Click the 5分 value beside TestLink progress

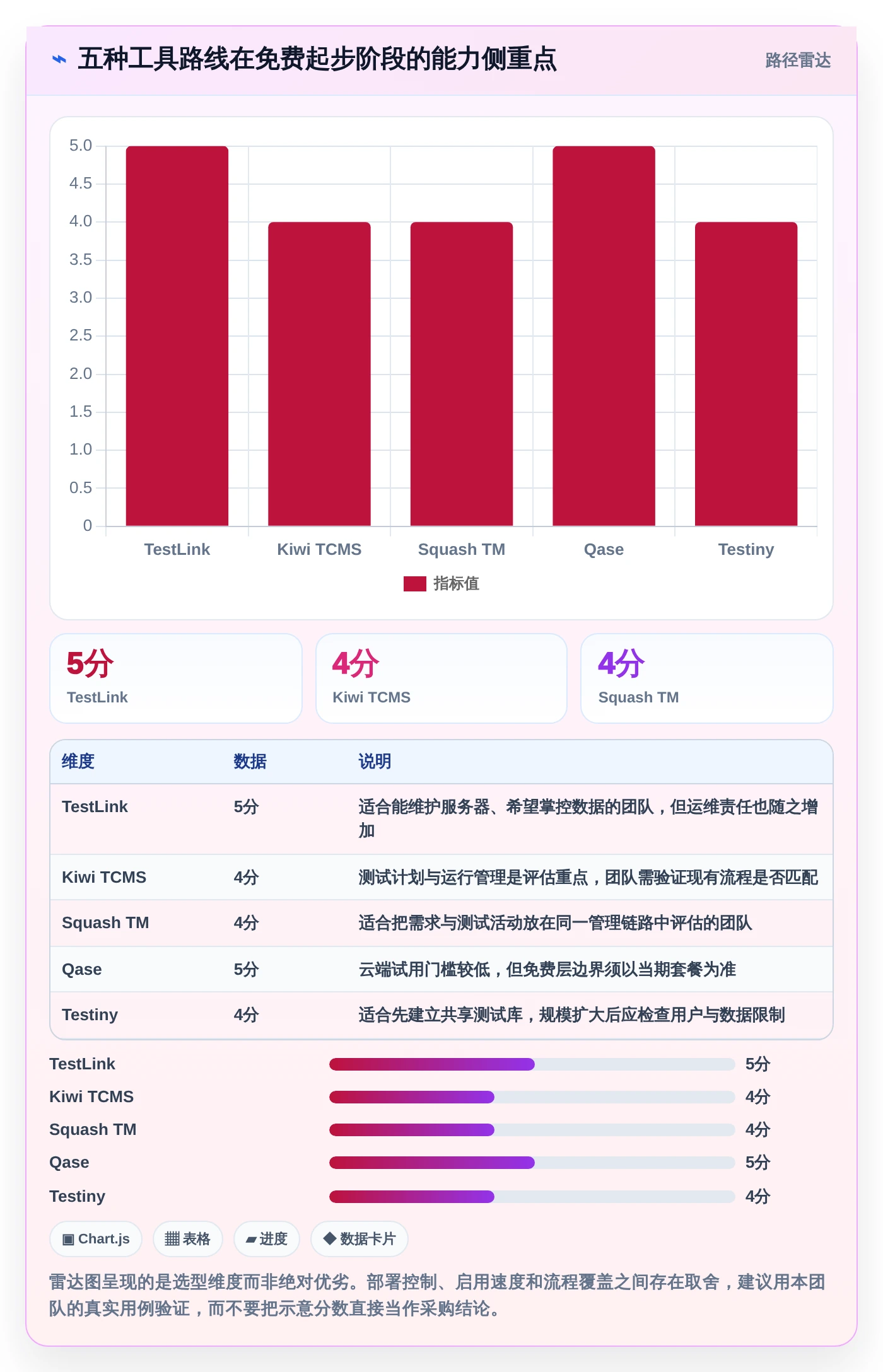pyautogui.click(x=758, y=1064)
